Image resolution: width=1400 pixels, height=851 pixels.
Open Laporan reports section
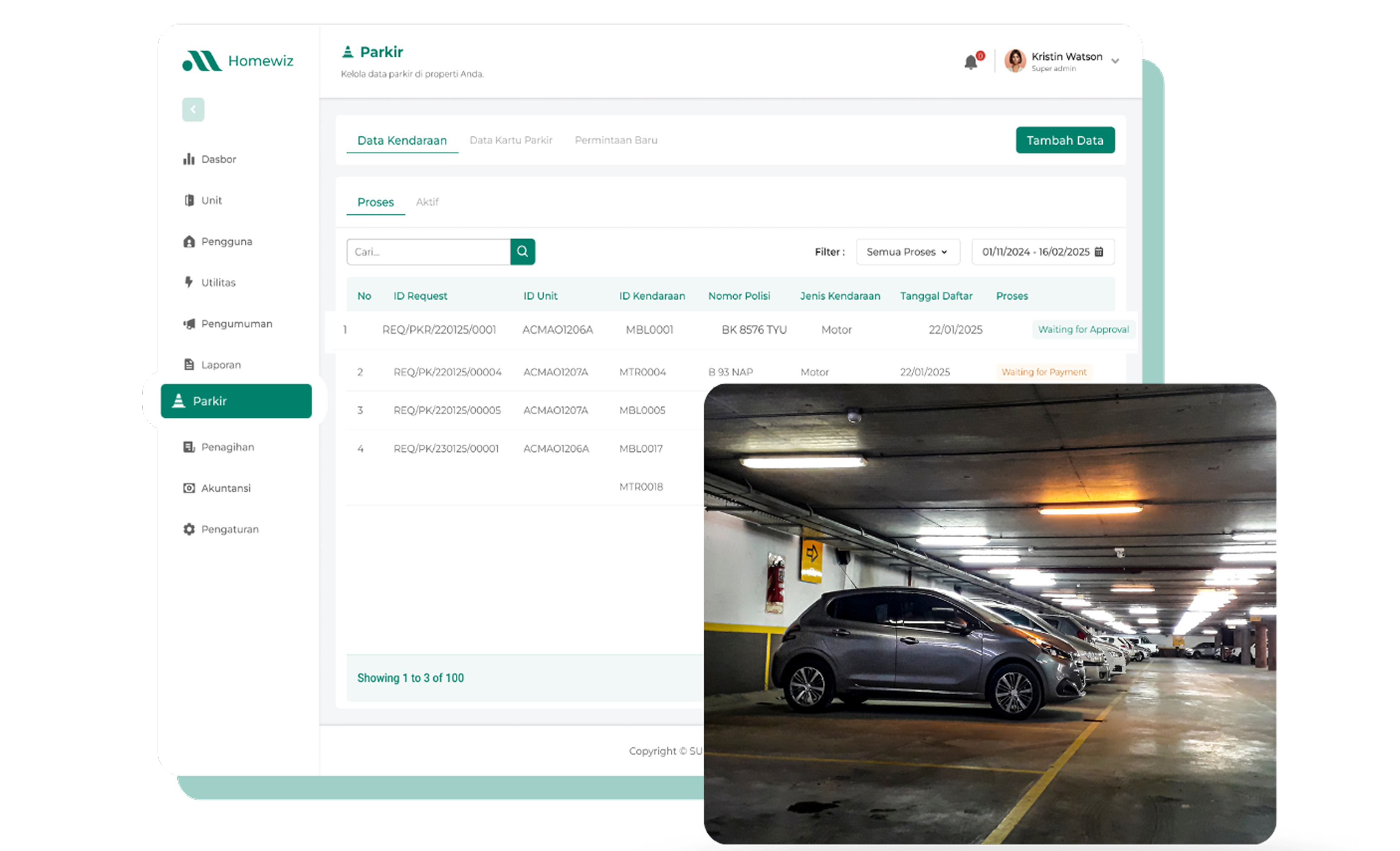[x=221, y=364]
